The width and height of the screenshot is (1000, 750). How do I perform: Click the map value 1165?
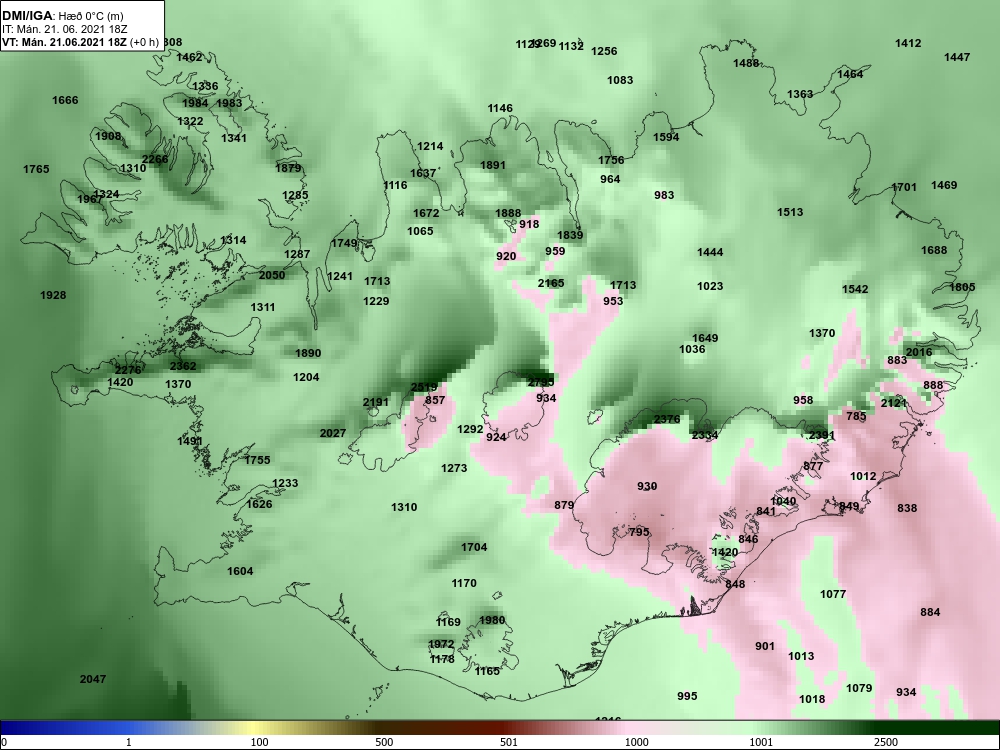(488, 671)
